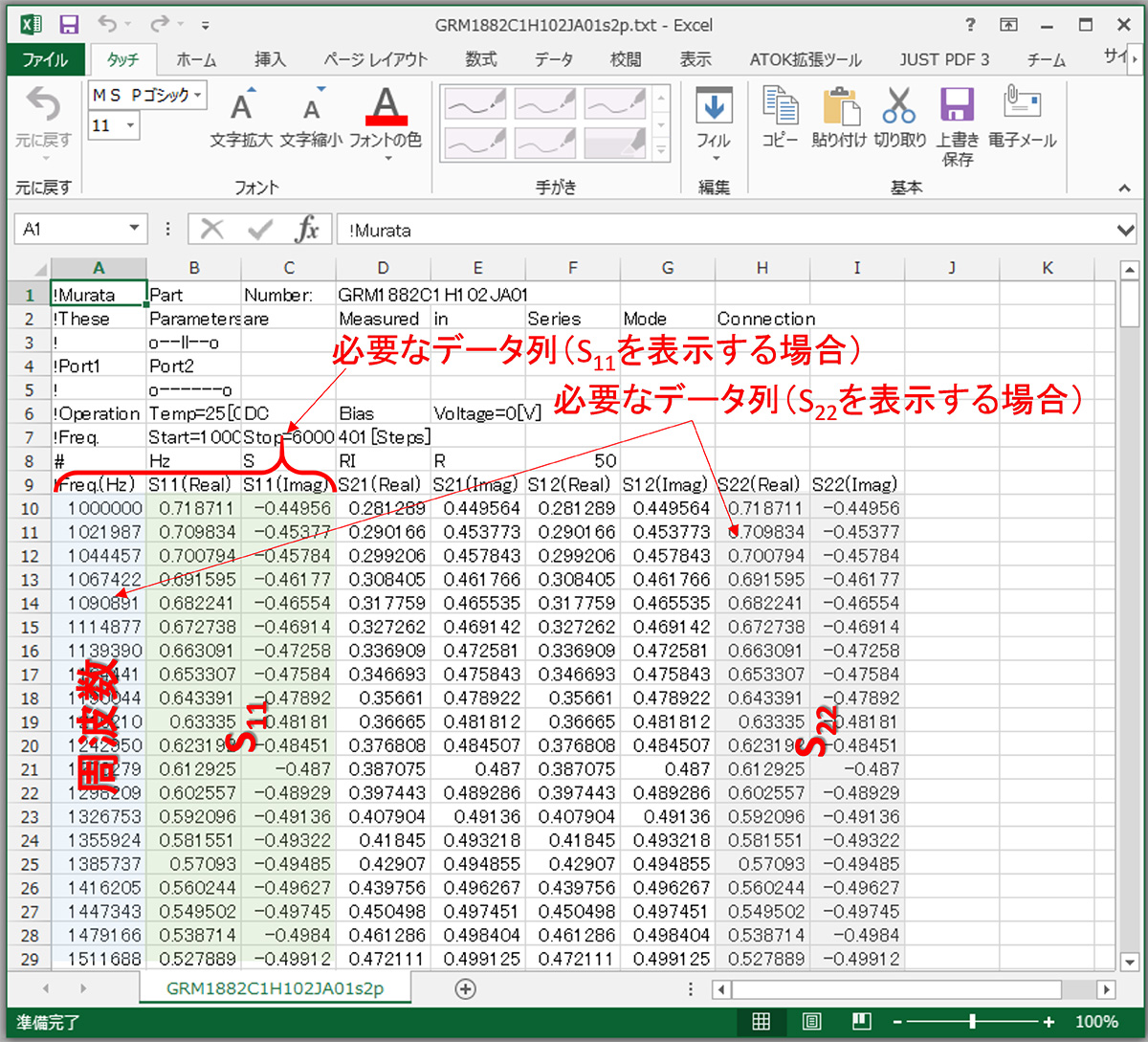Click cell F8 containing 50
This screenshot has width=1148, height=1042.
click(573, 460)
